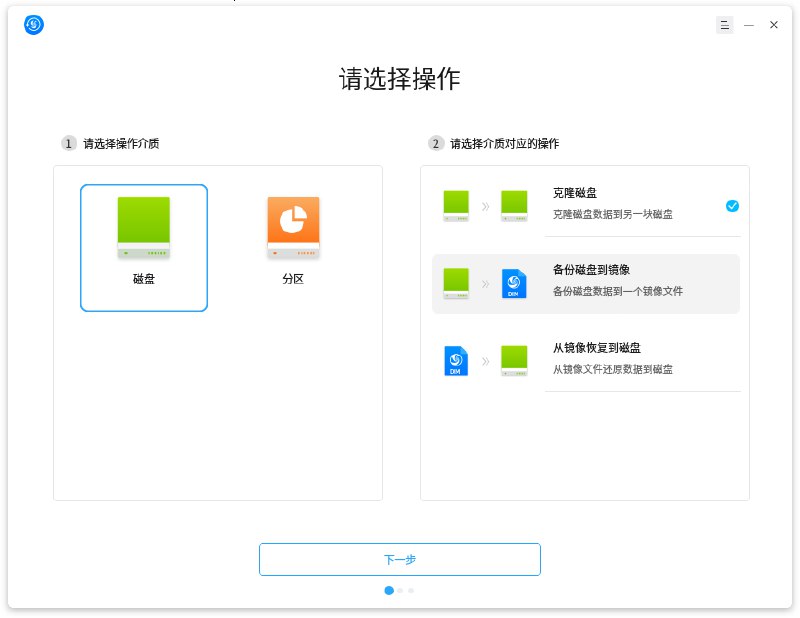Select the orange 分区 partition icon
800x618 pixels.
[293, 228]
